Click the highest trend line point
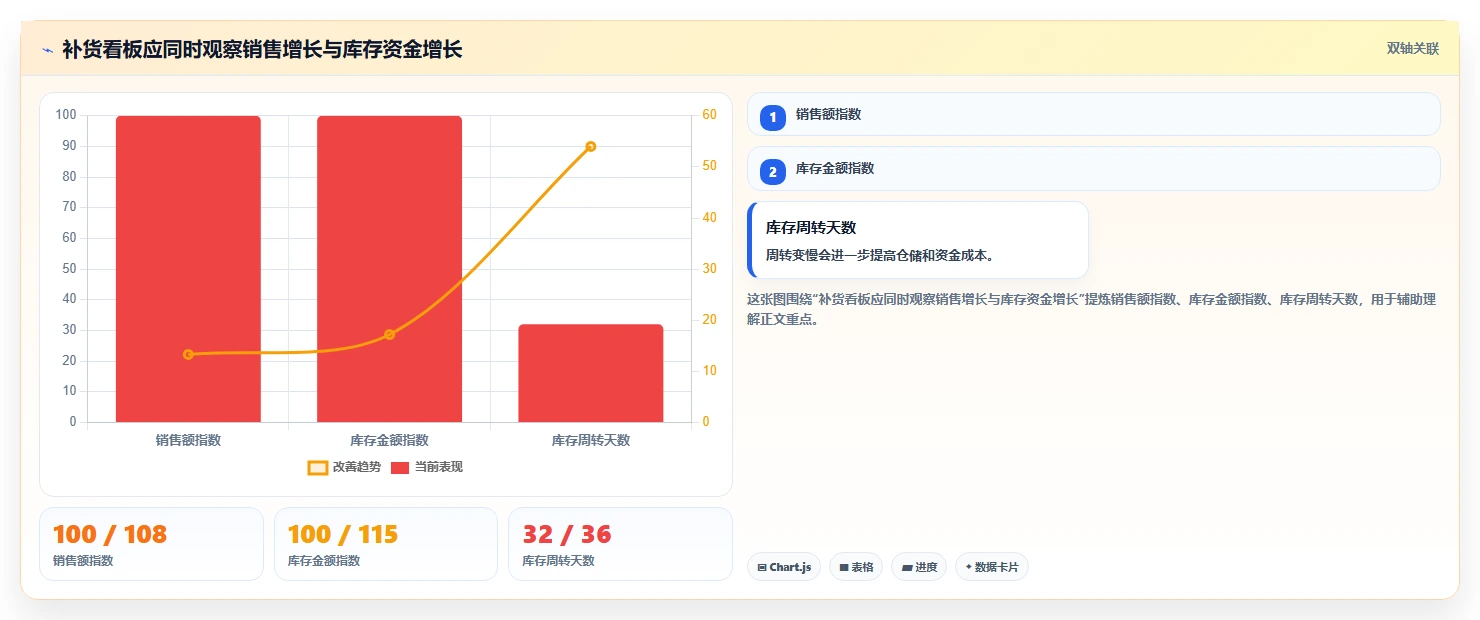Viewport: 1480px width, 620px height. 591,146
